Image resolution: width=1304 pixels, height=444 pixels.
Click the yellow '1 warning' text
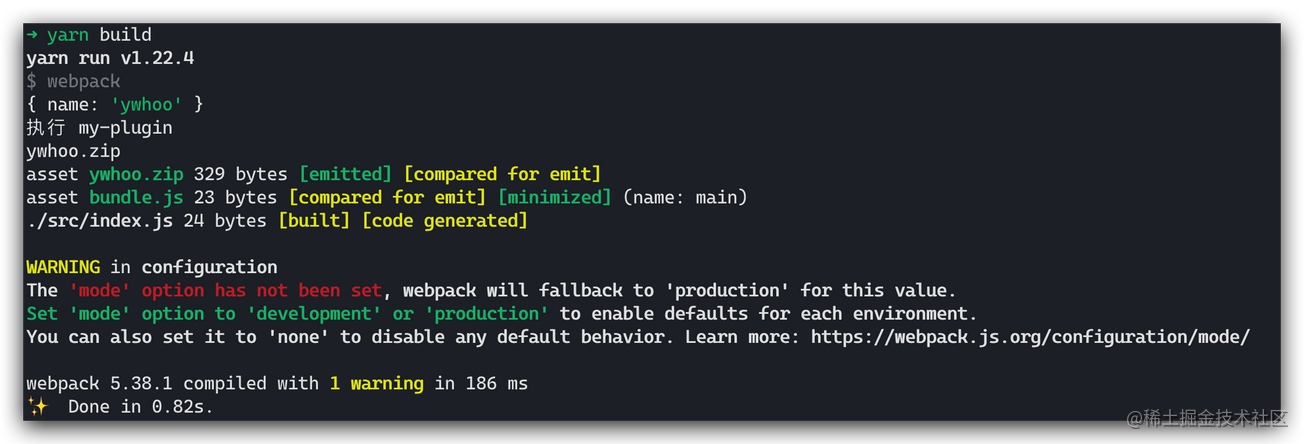(377, 384)
